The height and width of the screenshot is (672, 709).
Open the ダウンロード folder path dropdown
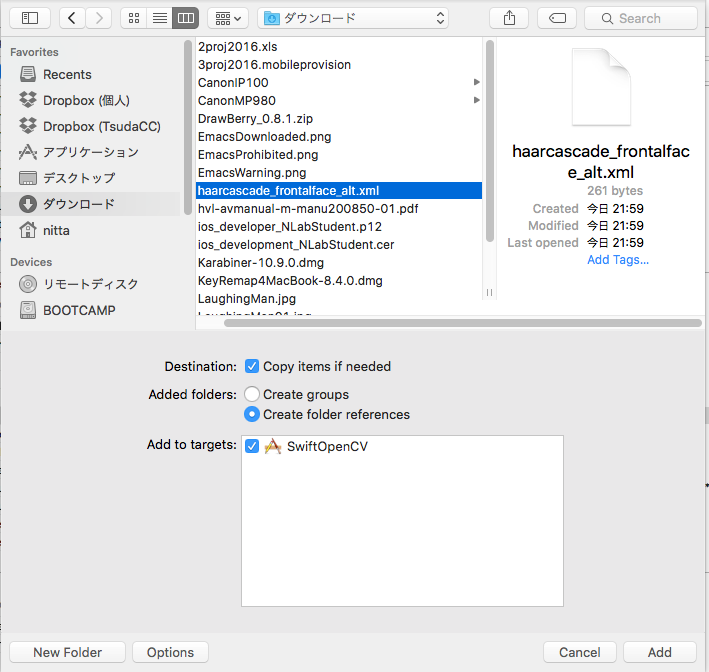353,18
